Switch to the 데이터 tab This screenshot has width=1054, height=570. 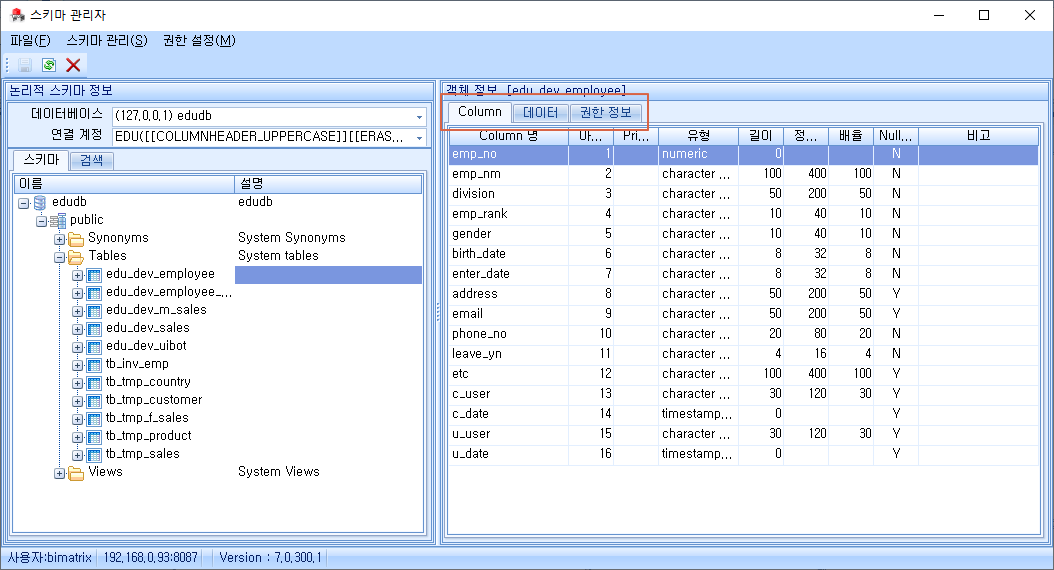540,113
